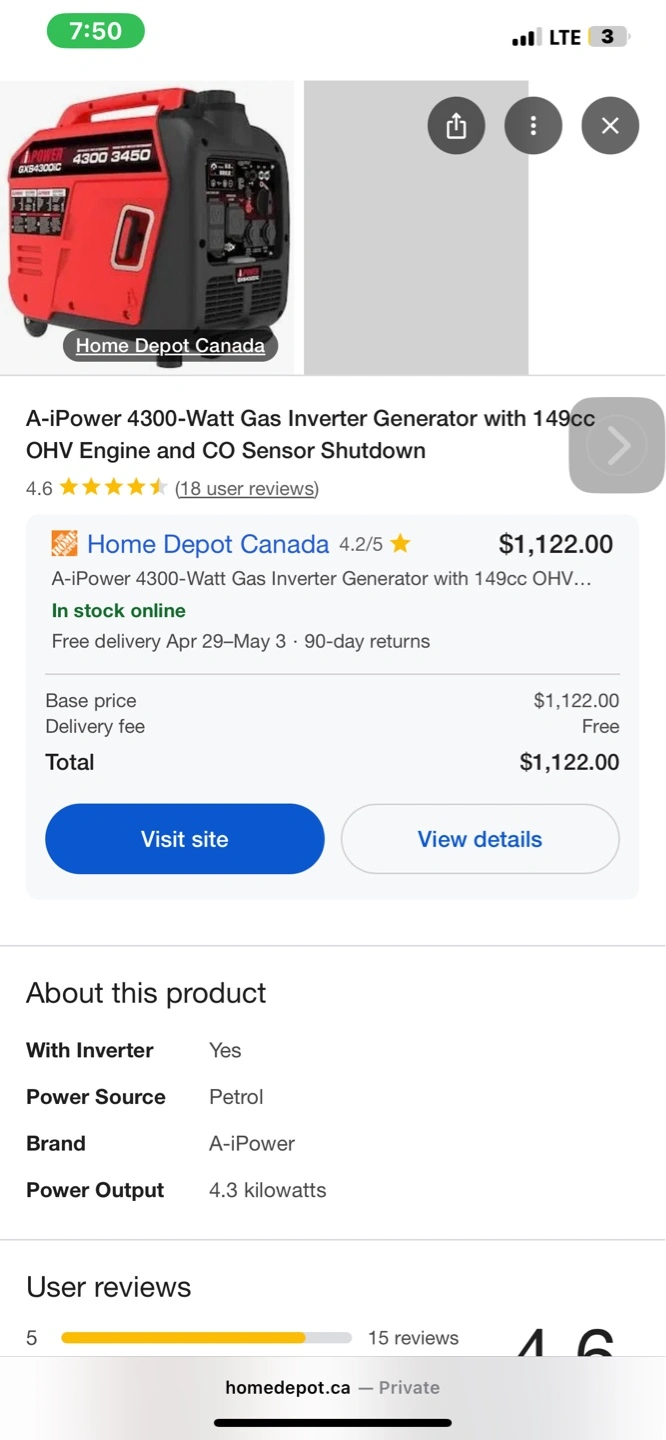Tap the 4.6 star rating stars
Viewport: 666px width, 1440px height.
click(x=113, y=488)
